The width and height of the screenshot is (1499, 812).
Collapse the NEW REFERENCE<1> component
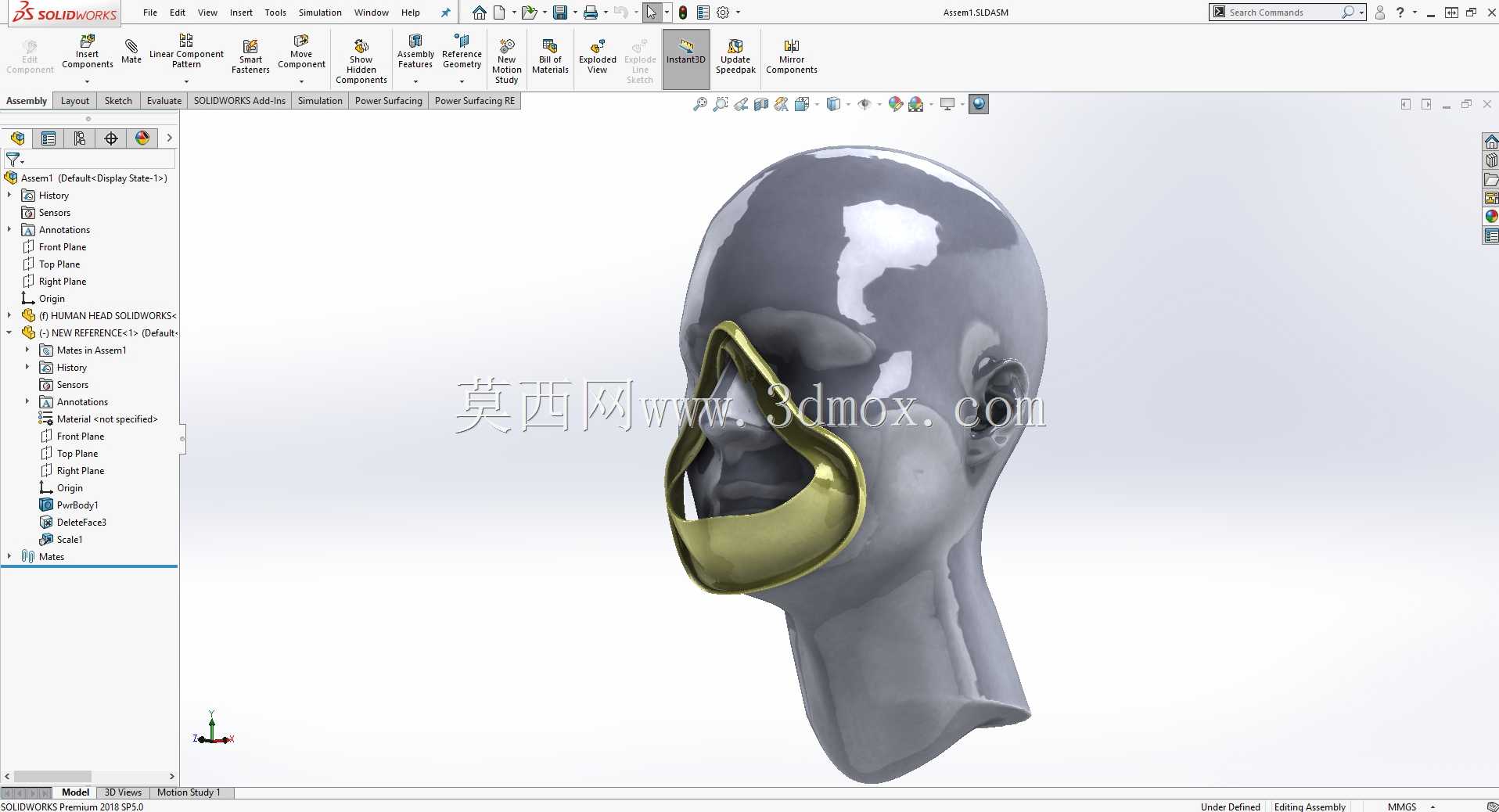9,332
